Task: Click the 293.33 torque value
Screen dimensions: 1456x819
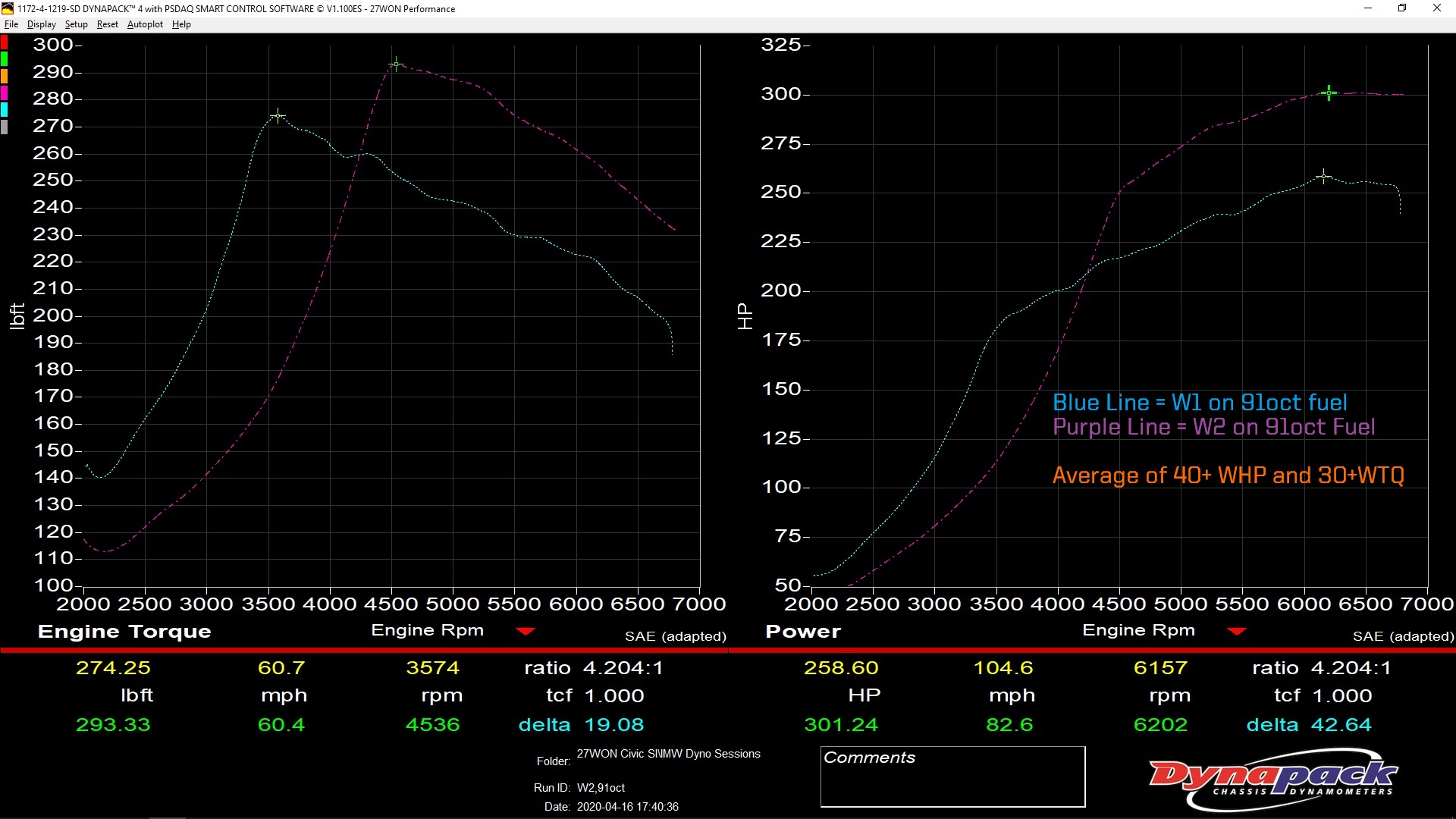Action: point(113,725)
